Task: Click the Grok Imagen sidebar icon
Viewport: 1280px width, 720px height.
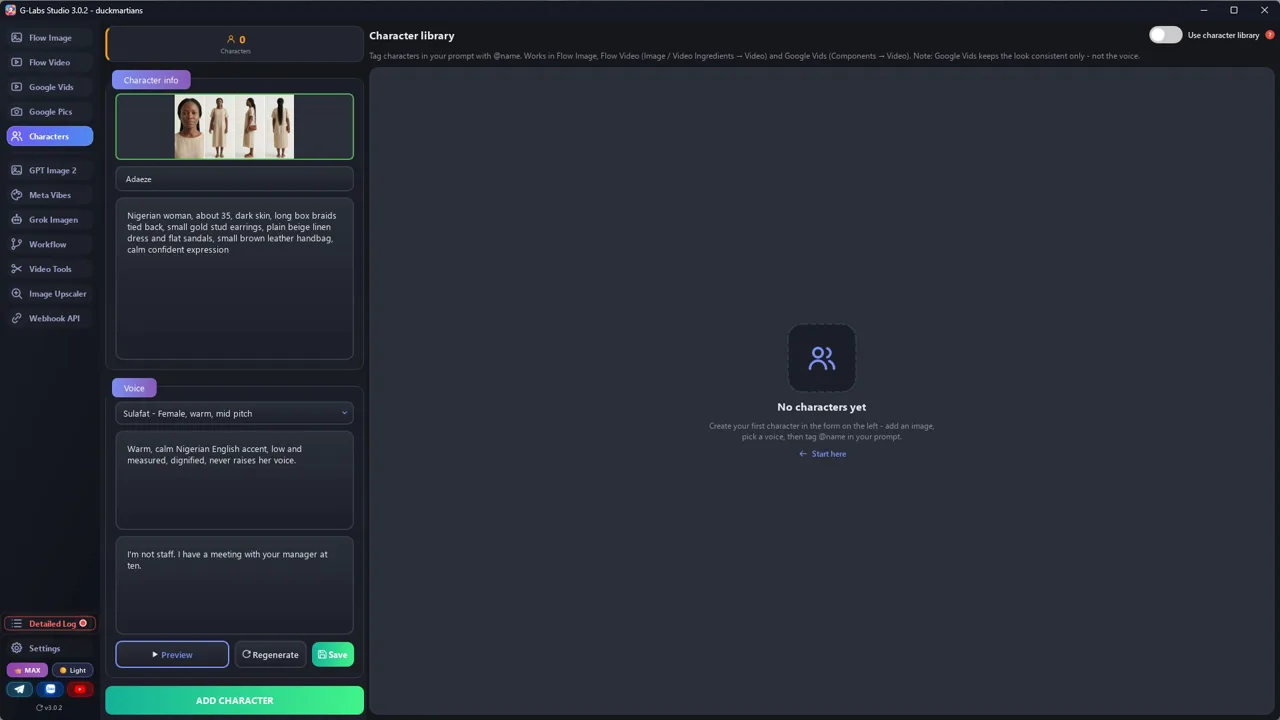Action: point(16,220)
